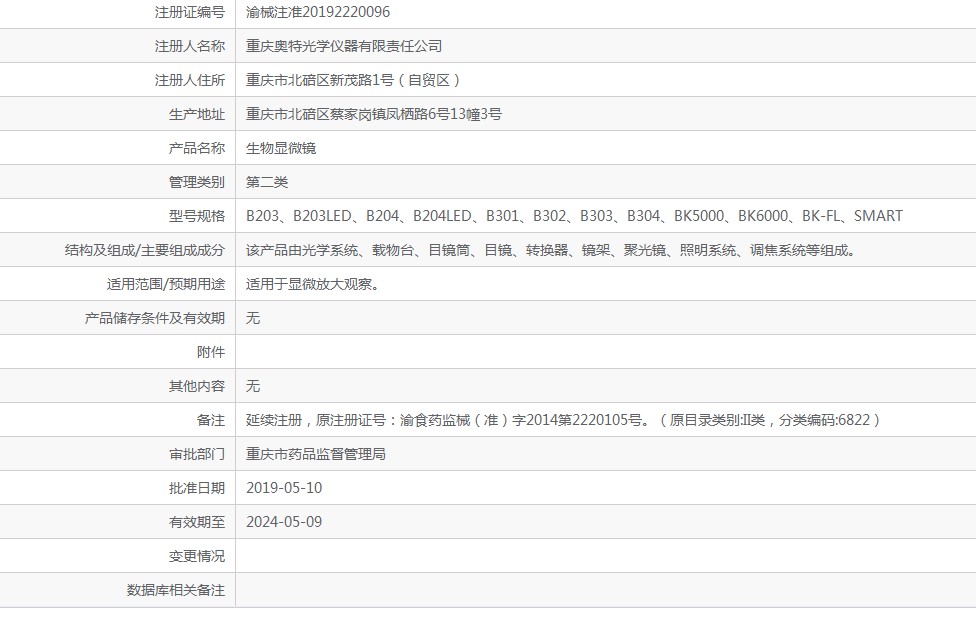The image size is (976, 619).
Task: Click production address 蔡家岗镇凤栖路6号13幢3号
Action: point(416,114)
